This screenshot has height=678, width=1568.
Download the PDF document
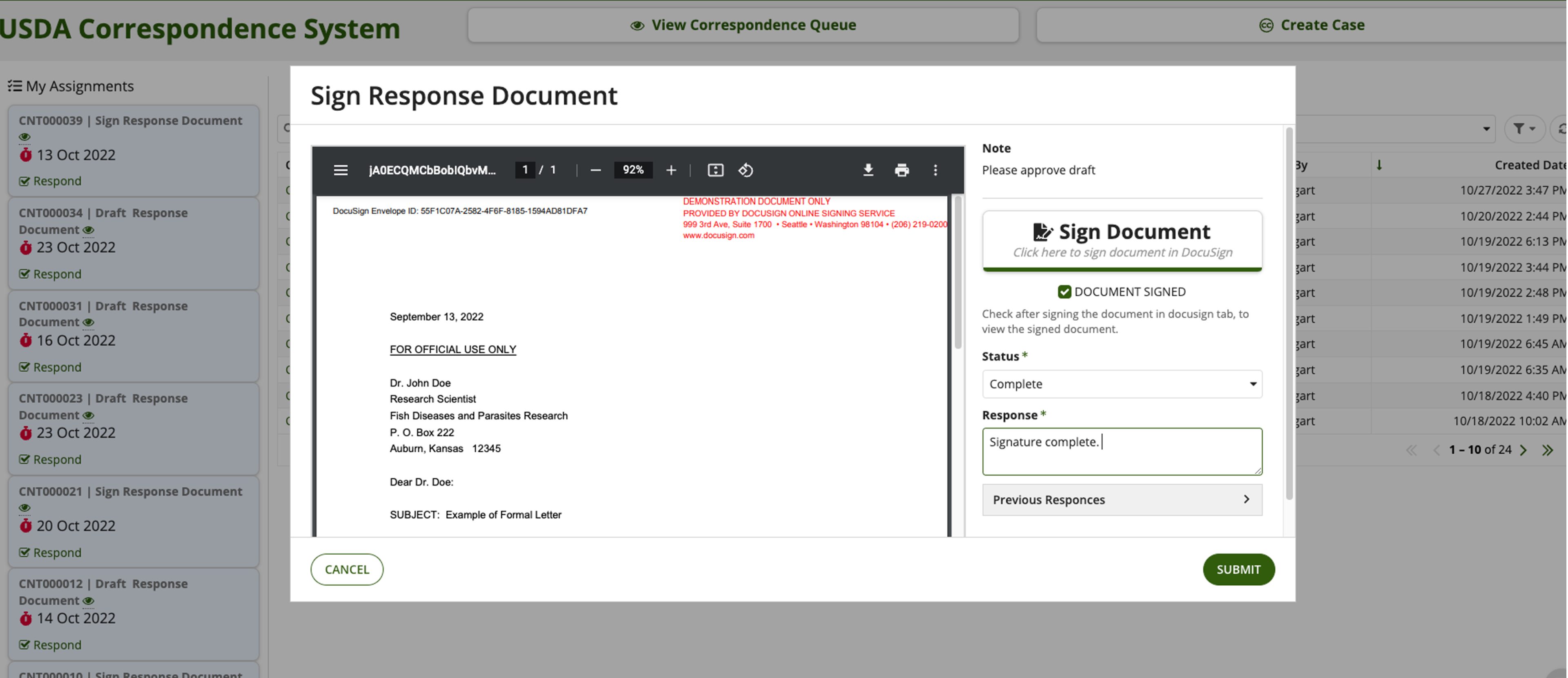pos(868,170)
